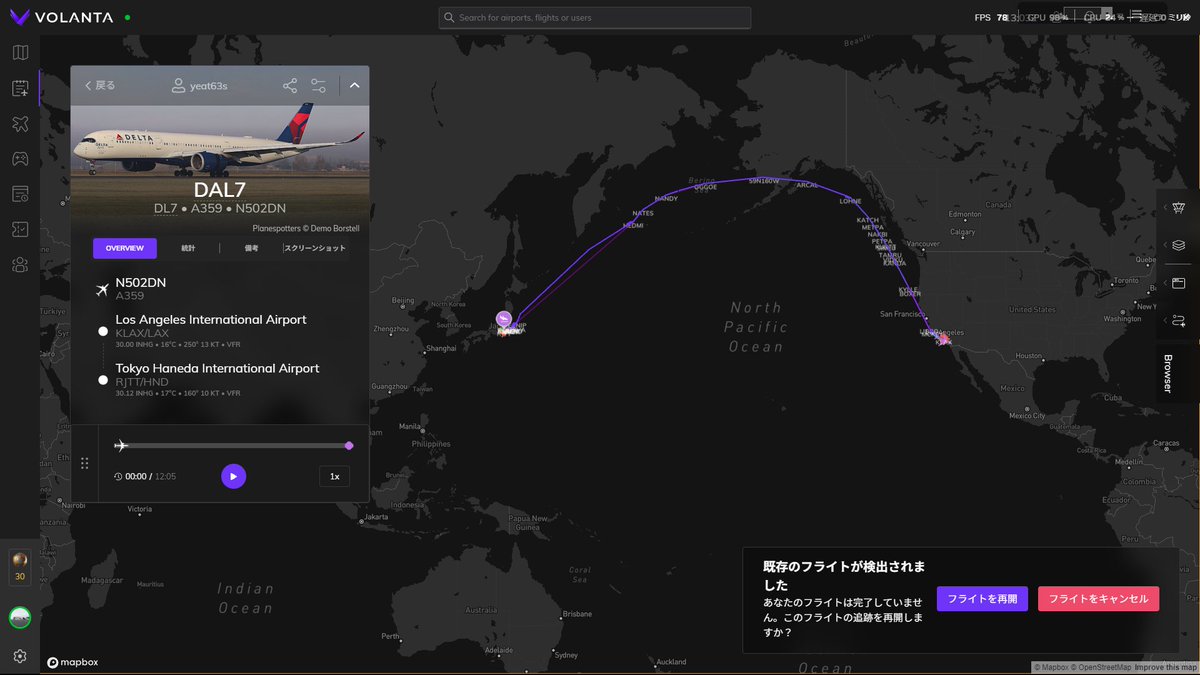Open the DL7 flight number link

pyautogui.click(x=165, y=208)
